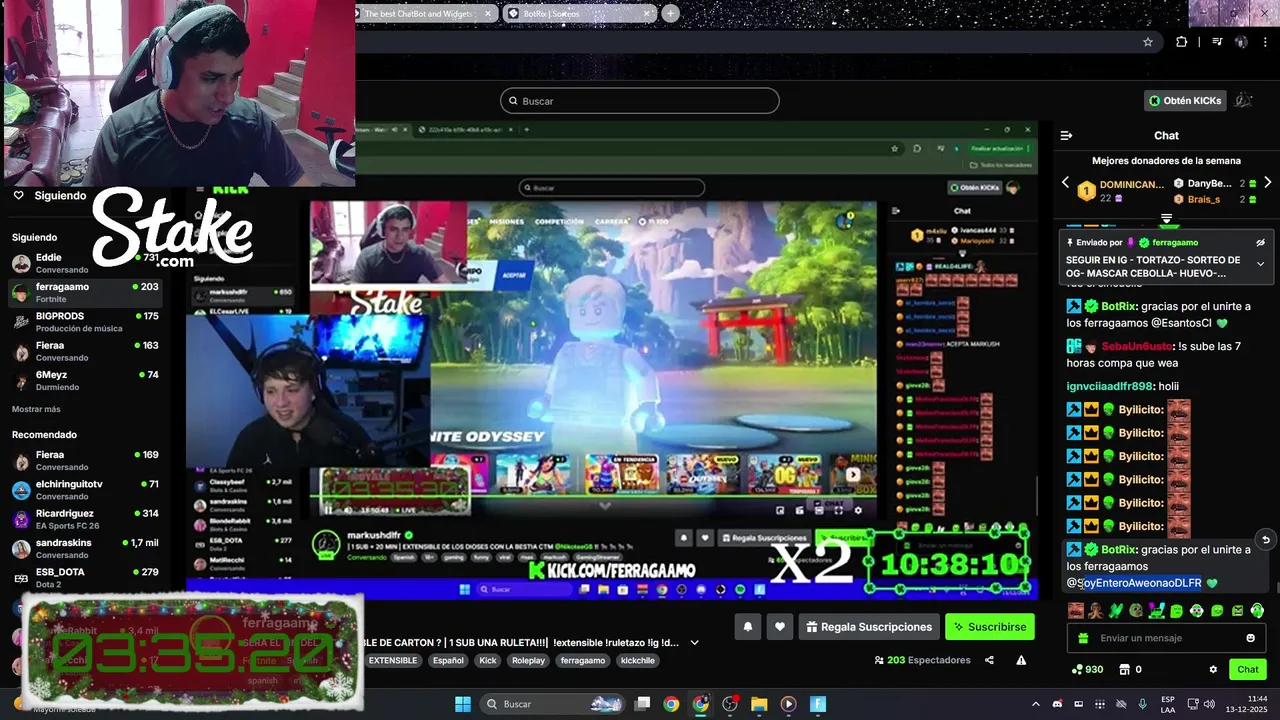Open the profile avatar next to Obtén KICKs
Image resolution: width=1280 pixels, height=720 pixels.
coord(1244,100)
